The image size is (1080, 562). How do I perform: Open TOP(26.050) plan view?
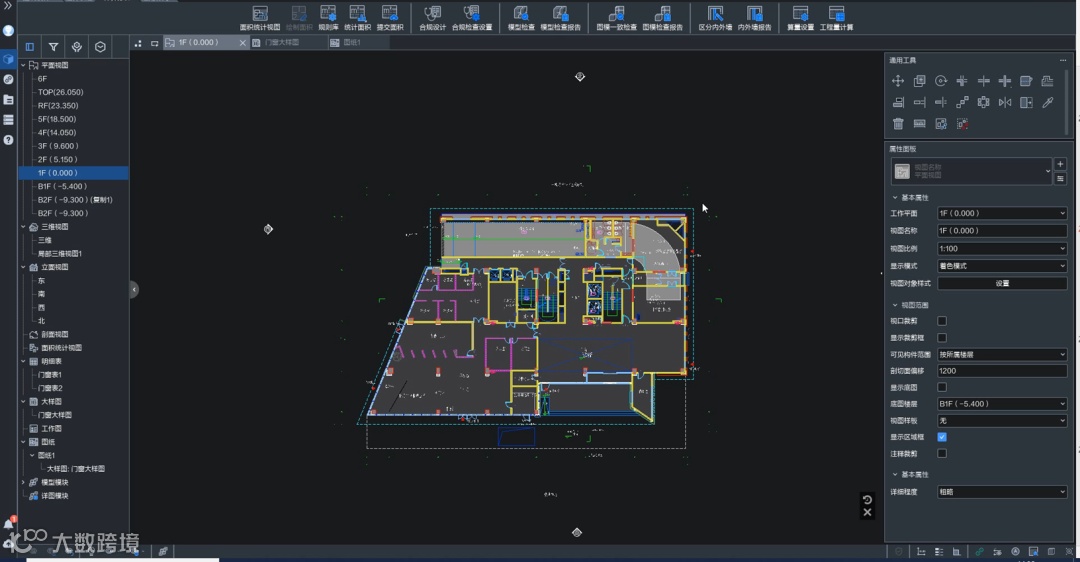[61, 92]
